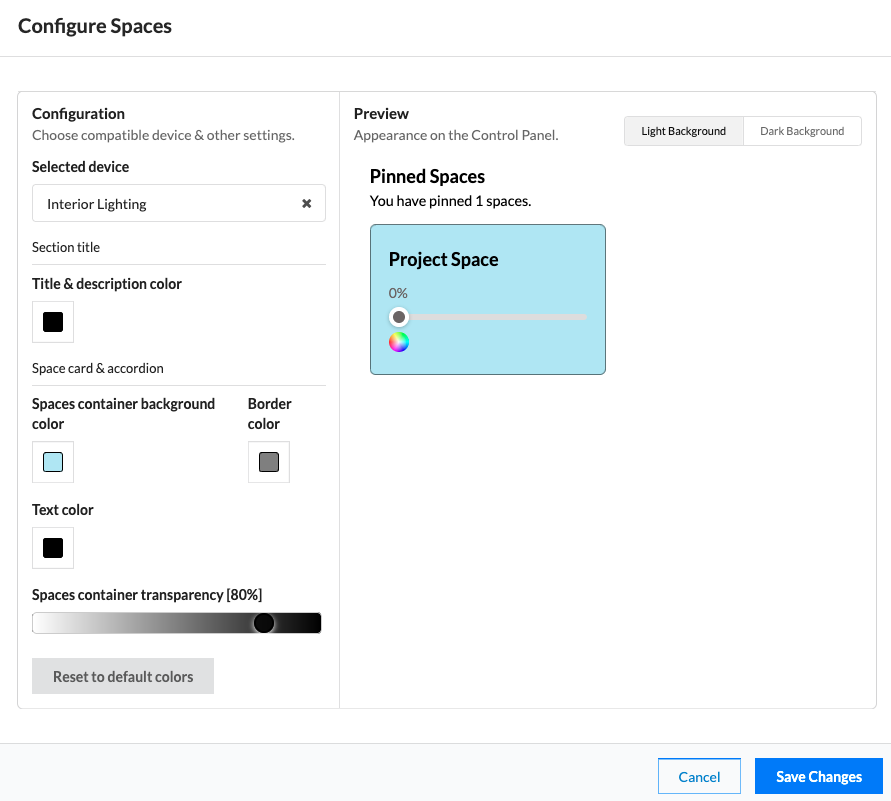891x801 pixels.
Task: Click the Configure Spaces dialog title
Action: point(95,26)
